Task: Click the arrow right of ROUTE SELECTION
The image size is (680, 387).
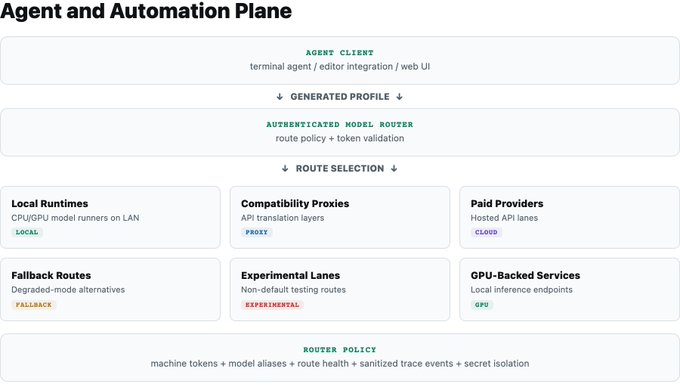Action: point(394,168)
